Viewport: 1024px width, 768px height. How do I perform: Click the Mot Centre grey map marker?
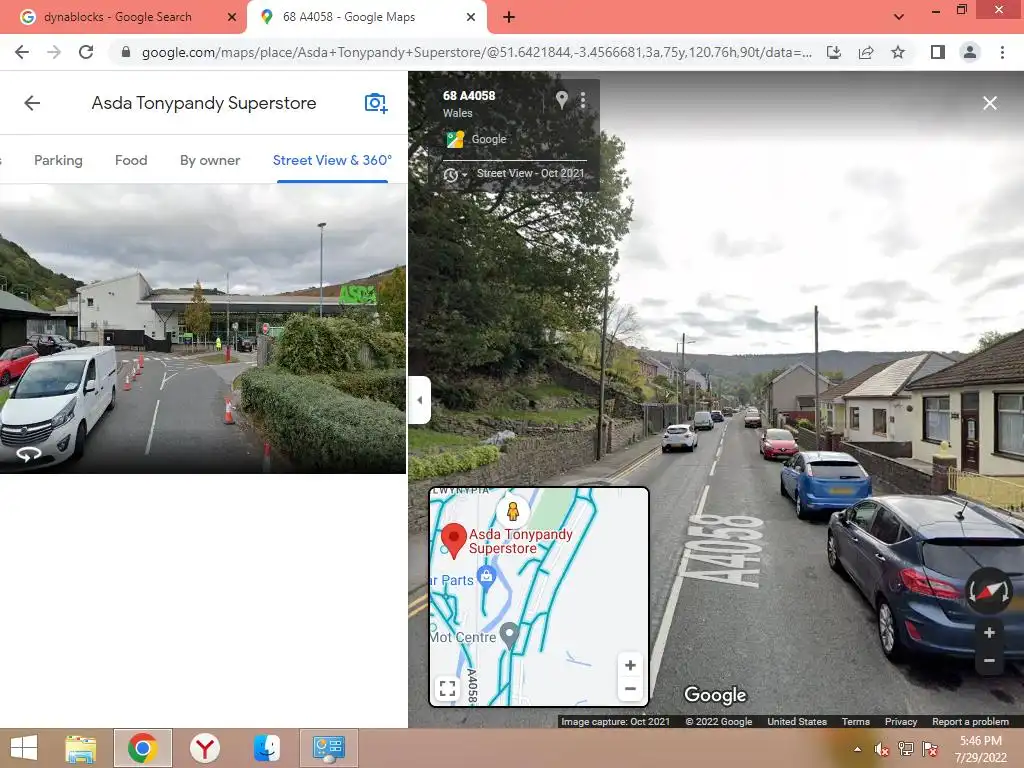pyautogui.click(x=509, y=635)
